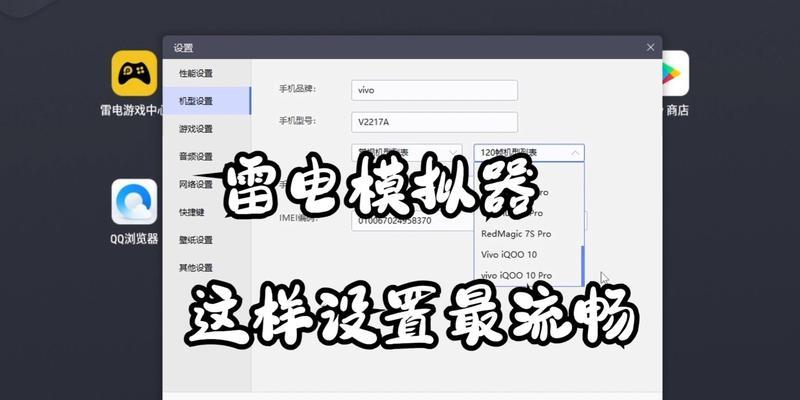Open the 游戏设置 tab
Image resolution: width=800 pixels, height=400 pixels.
207,129
